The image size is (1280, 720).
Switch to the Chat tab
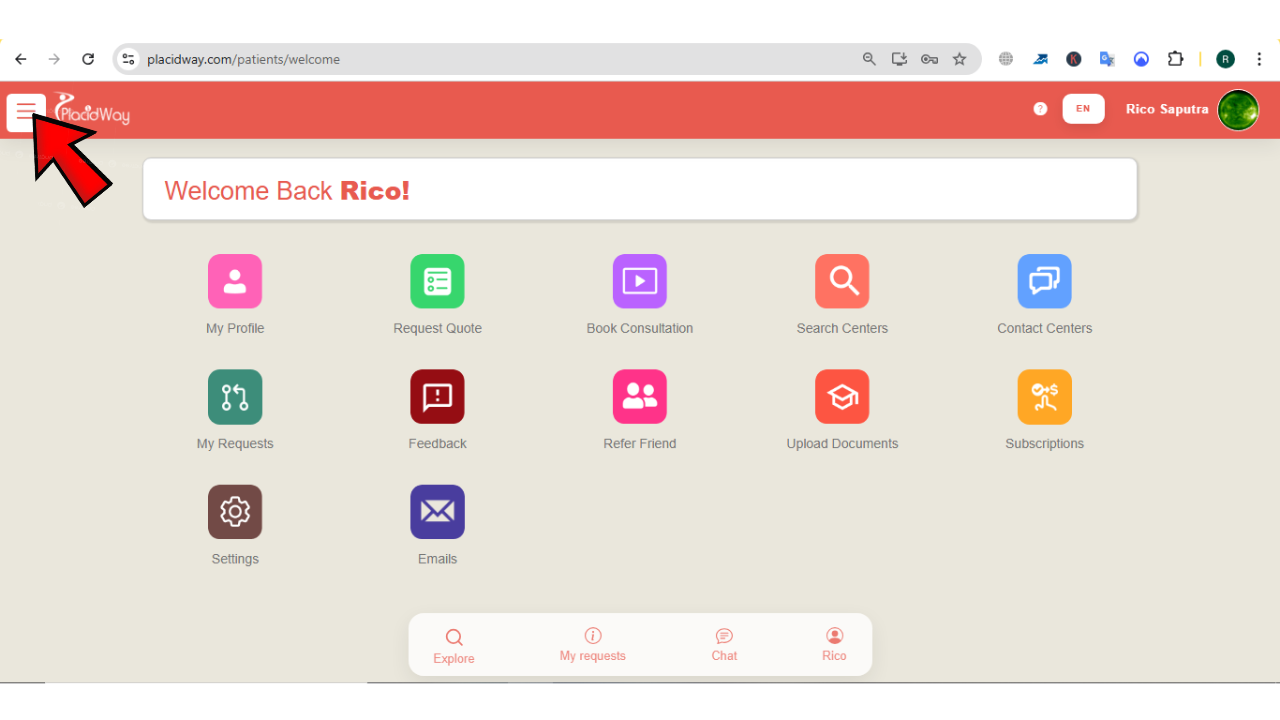724,644
